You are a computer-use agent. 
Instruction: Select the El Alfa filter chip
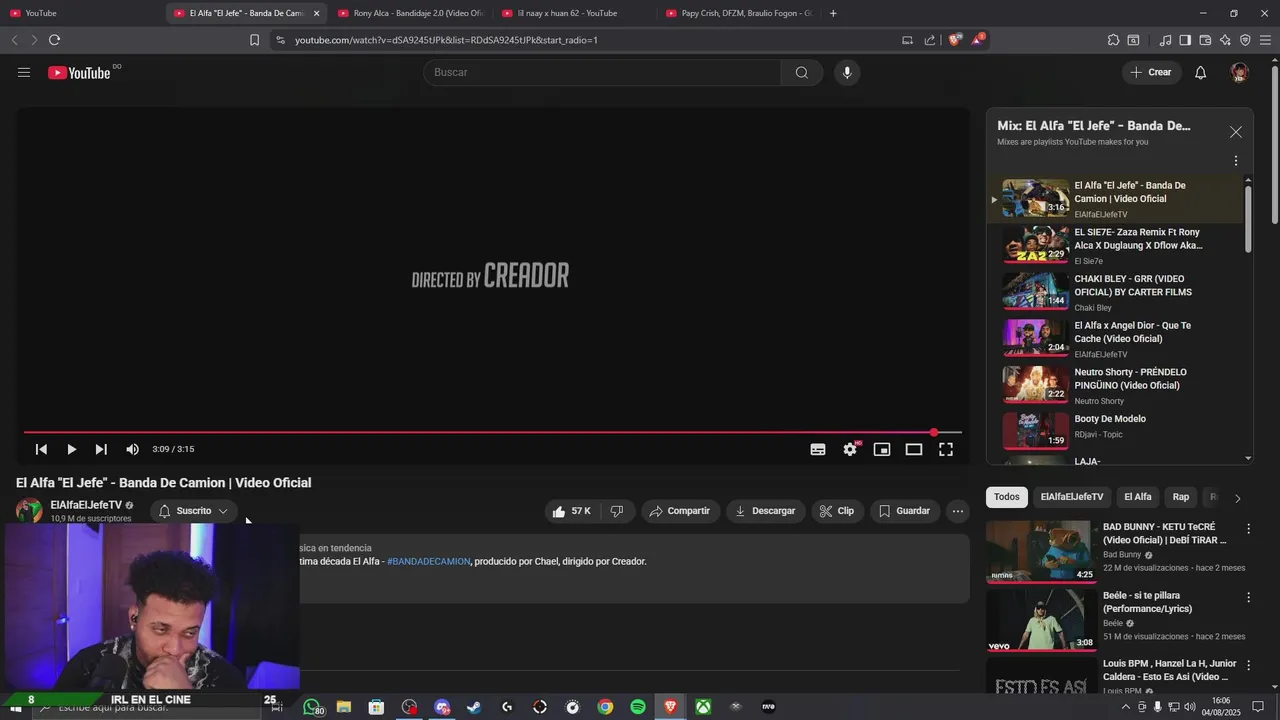coord(1137,497)
